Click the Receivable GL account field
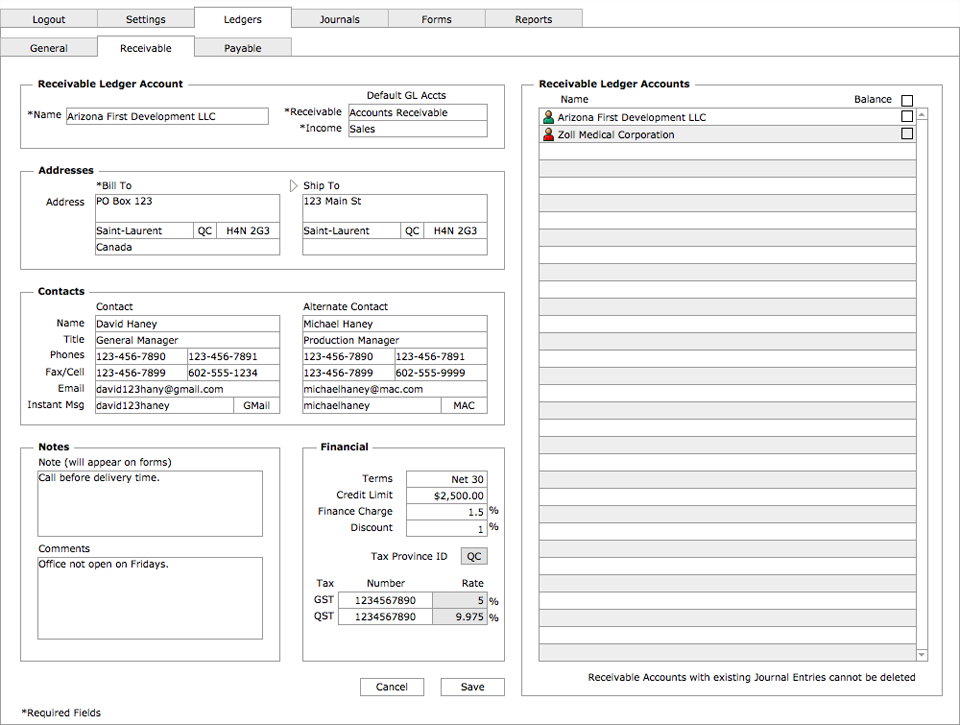Screen dimensions: 960x725 pos(418,113)
